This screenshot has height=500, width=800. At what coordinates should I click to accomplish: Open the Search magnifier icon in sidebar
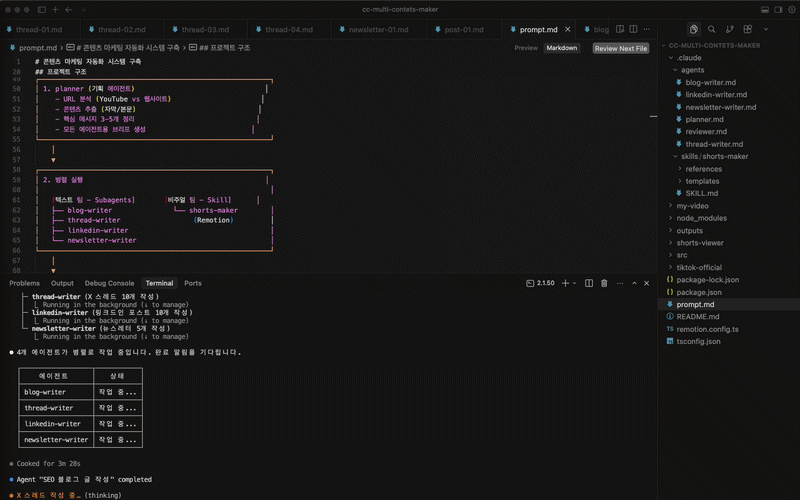(x=711, y=29)
